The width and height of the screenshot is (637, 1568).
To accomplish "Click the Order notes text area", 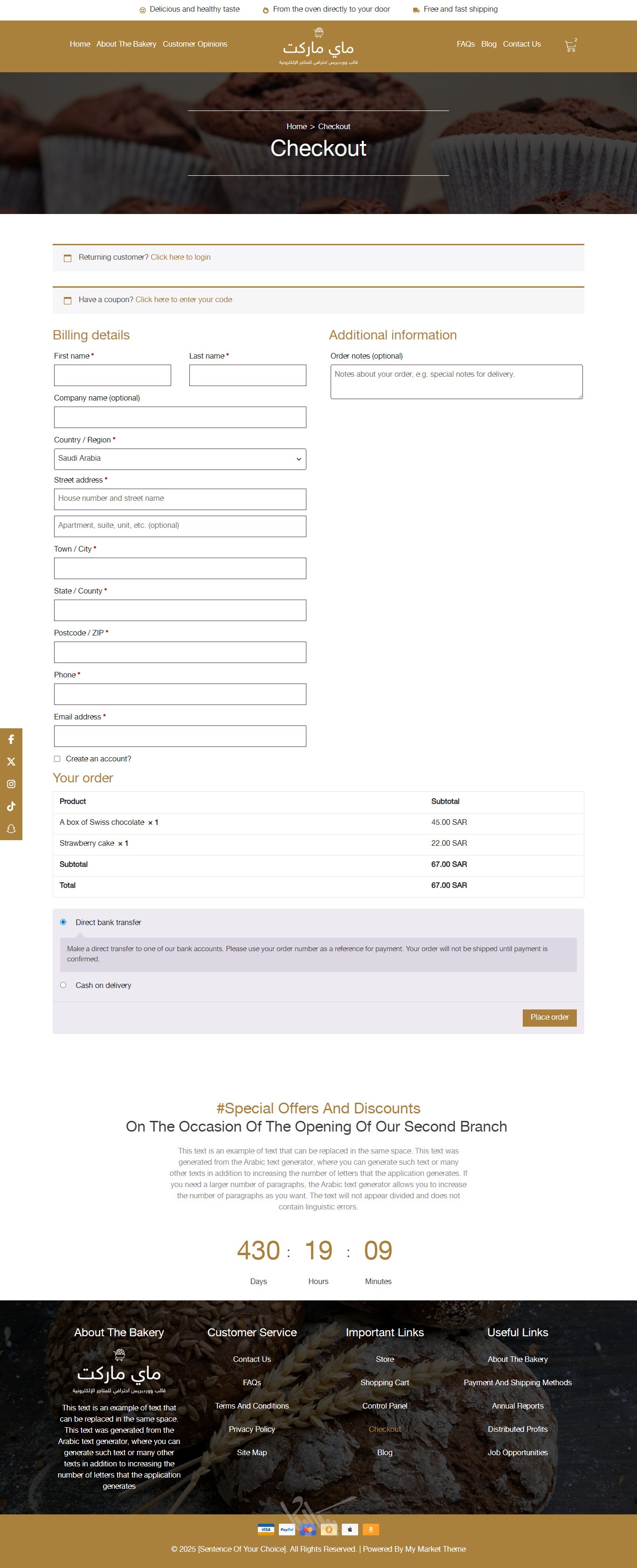I will tap(456, 382).
